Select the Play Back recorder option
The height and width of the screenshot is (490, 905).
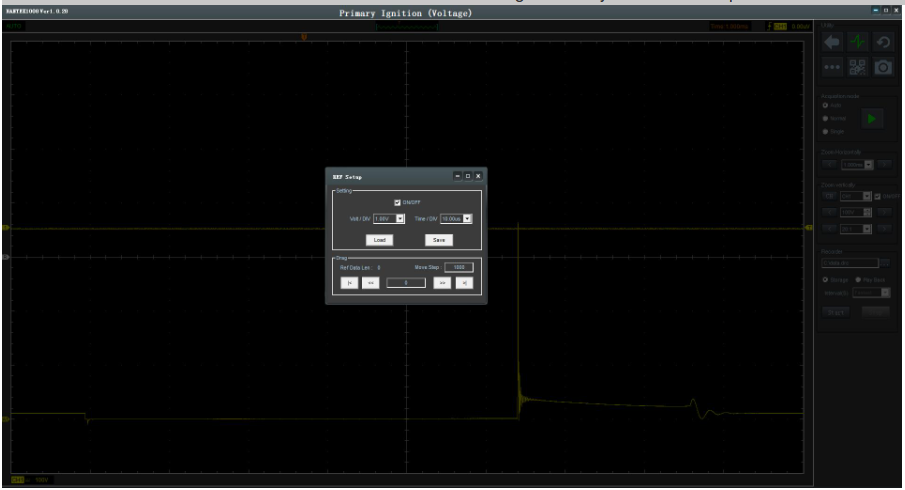(858, 280)
